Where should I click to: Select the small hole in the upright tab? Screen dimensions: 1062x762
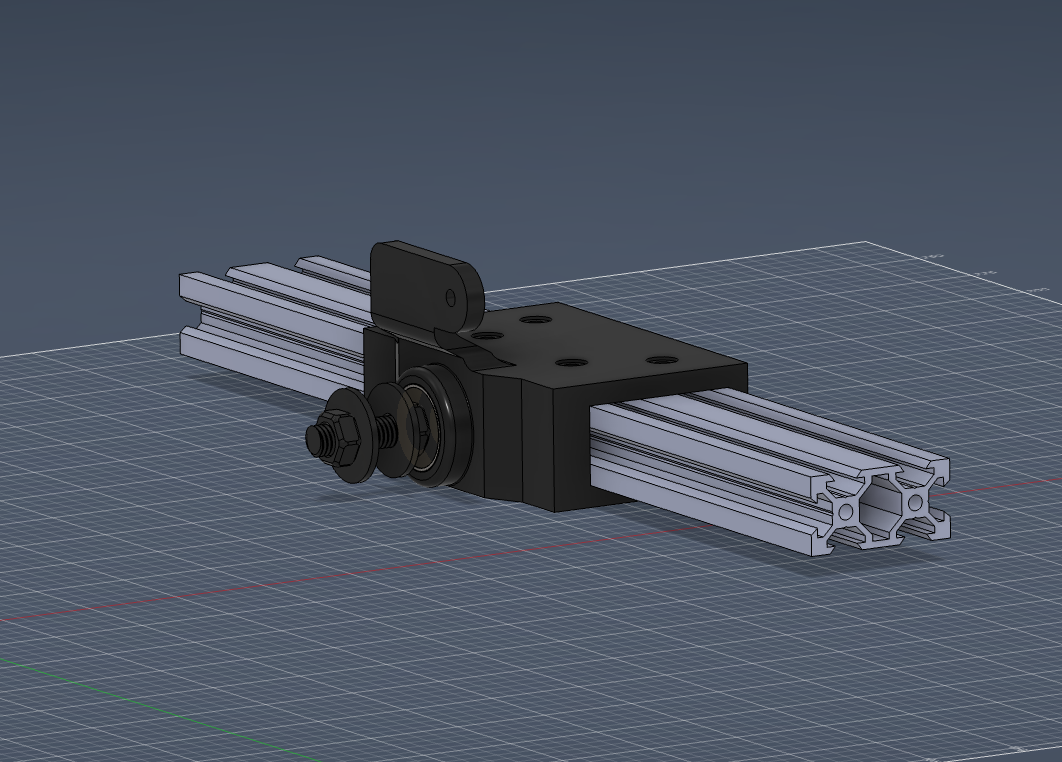(x=451, y=297)
